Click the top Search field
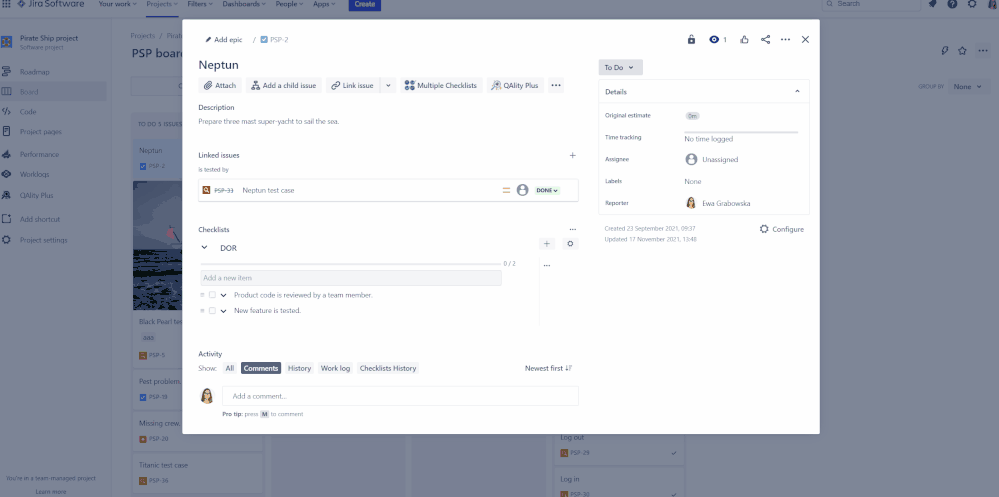This screenshot has width=999, height=497. [872, 4]
